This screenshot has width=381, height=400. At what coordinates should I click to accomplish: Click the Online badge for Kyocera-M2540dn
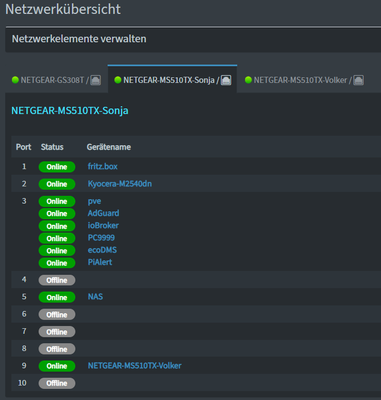click(x=57, y=184)
